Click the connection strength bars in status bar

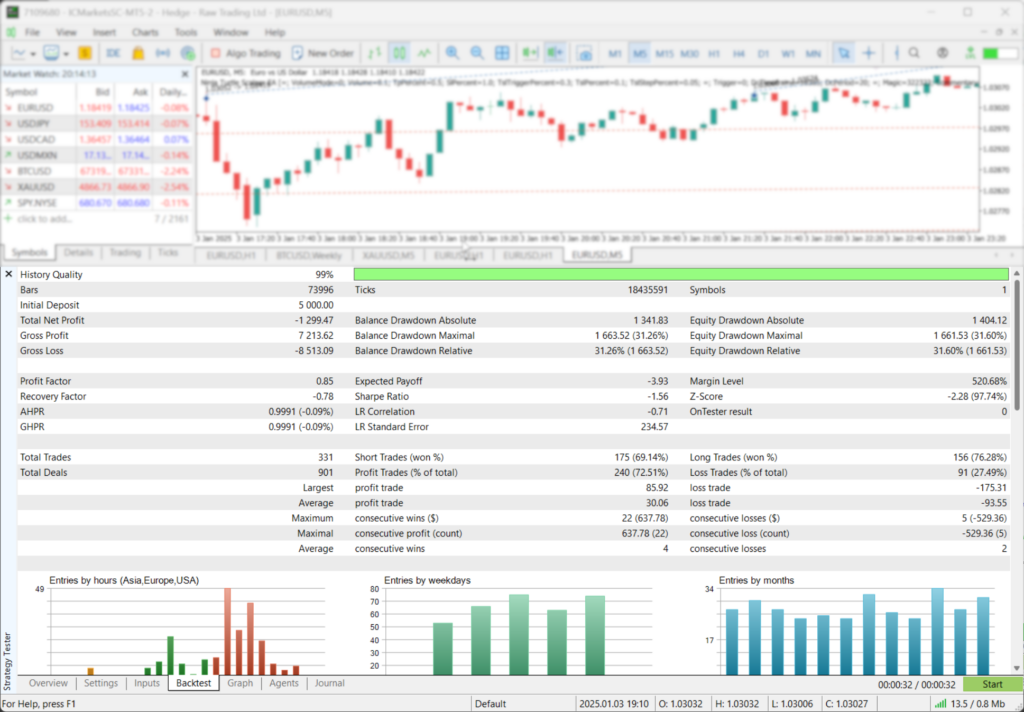pos(938,702)
